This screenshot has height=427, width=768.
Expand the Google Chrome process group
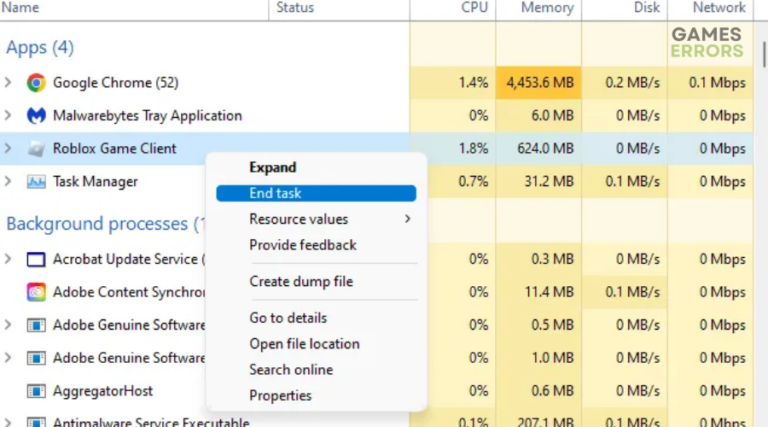point(9,83)
